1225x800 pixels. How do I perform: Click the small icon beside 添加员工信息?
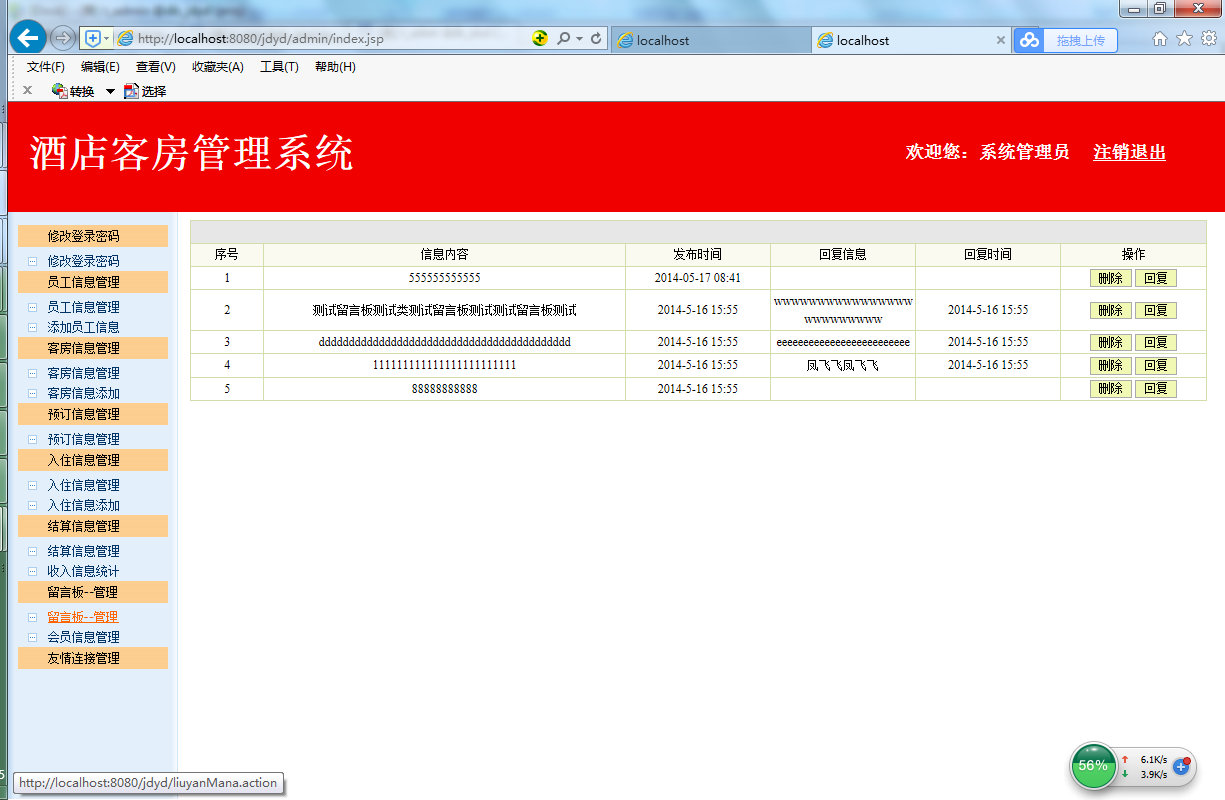(x=32, y=328)
